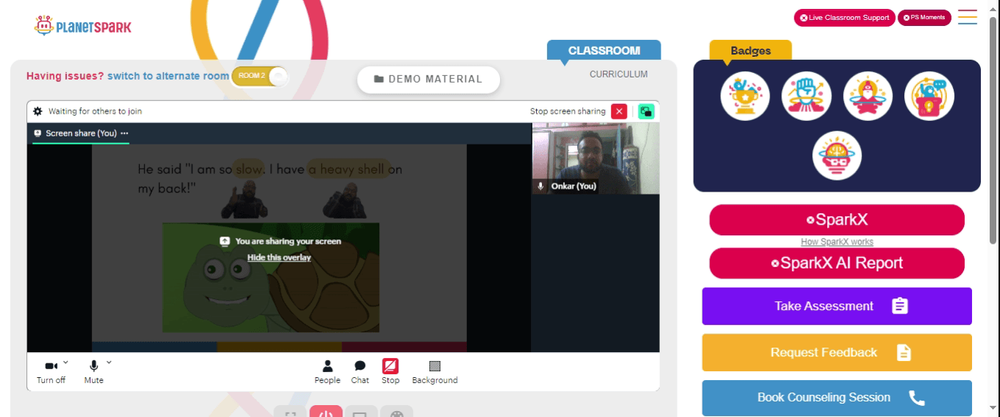Click the speech bubble podium badge

(x=929, y=96)
